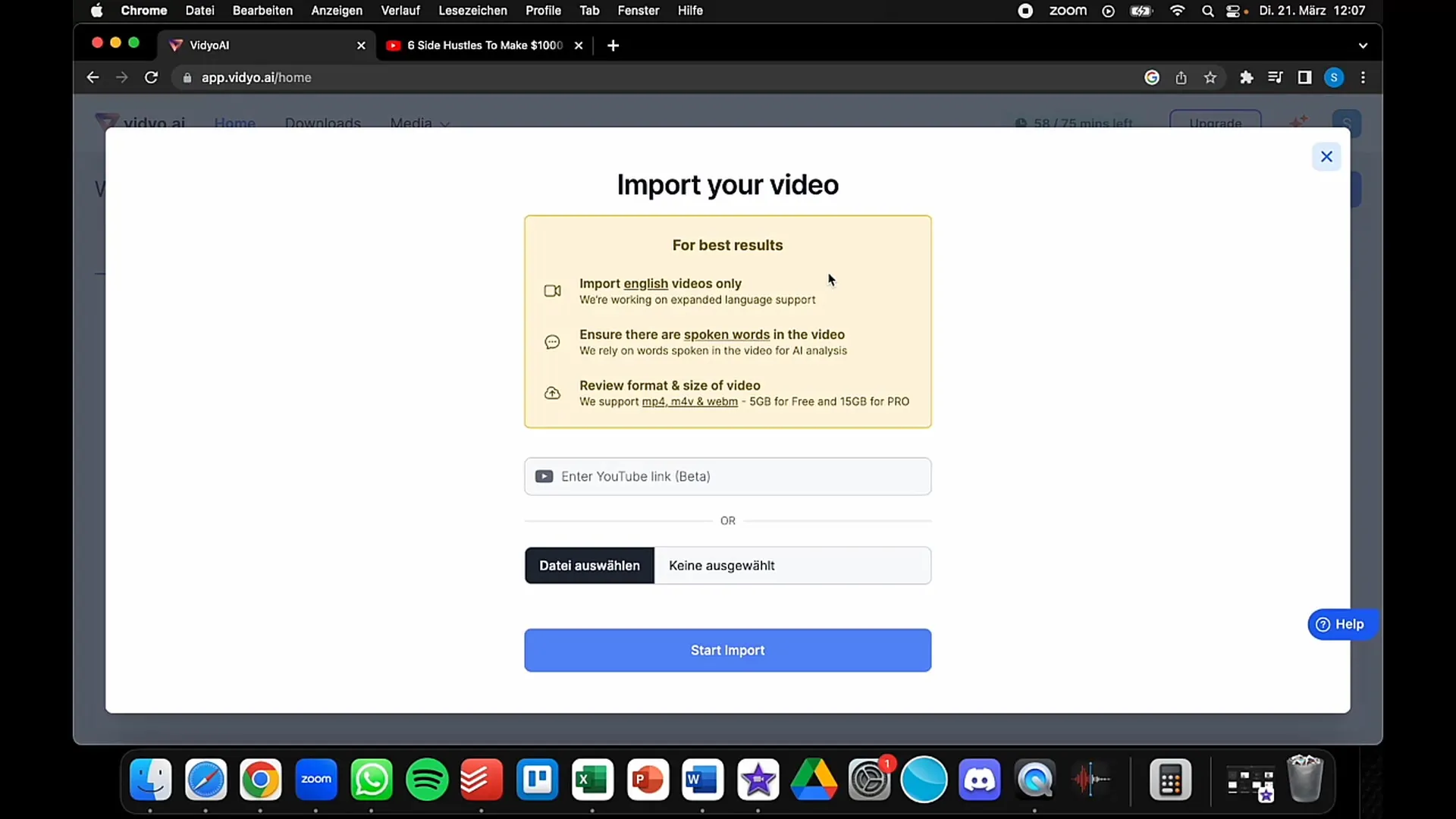Click the share page icon
This screenshot has height=819, width=1456.
click(x=1181, y=77)
